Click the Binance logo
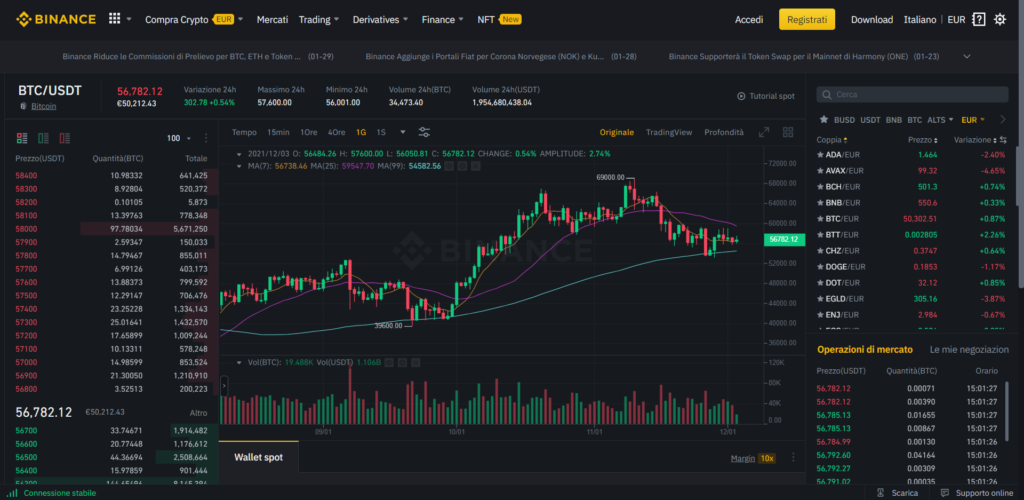The width and height of the screenshot is (1024, 500). pos(56,19)
